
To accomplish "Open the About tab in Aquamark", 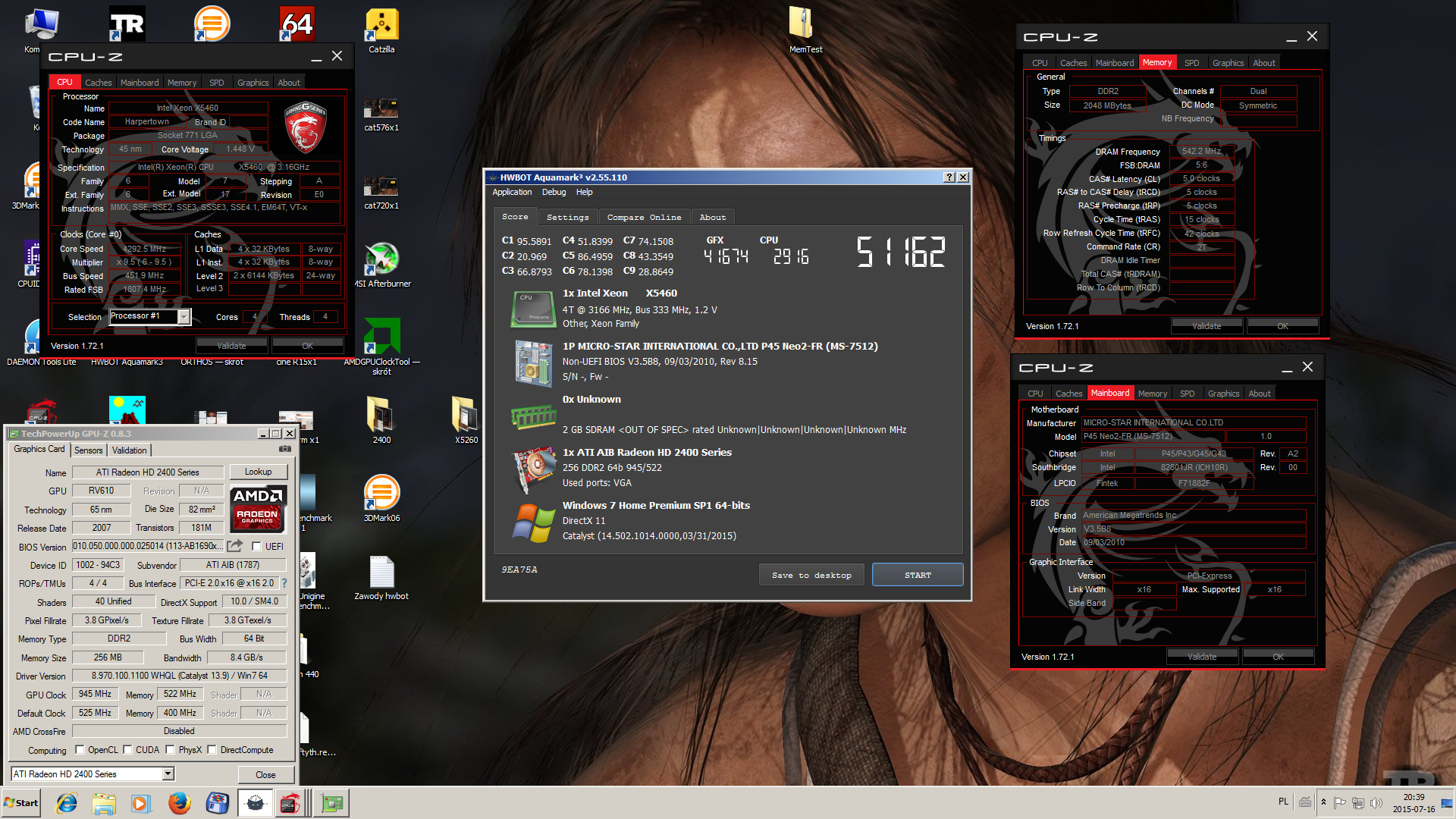I will [713, 218].
